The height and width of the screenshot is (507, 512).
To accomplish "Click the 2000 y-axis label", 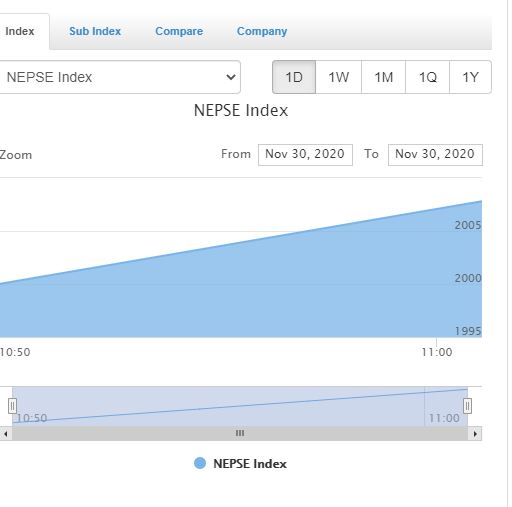I will coord(468,278).
